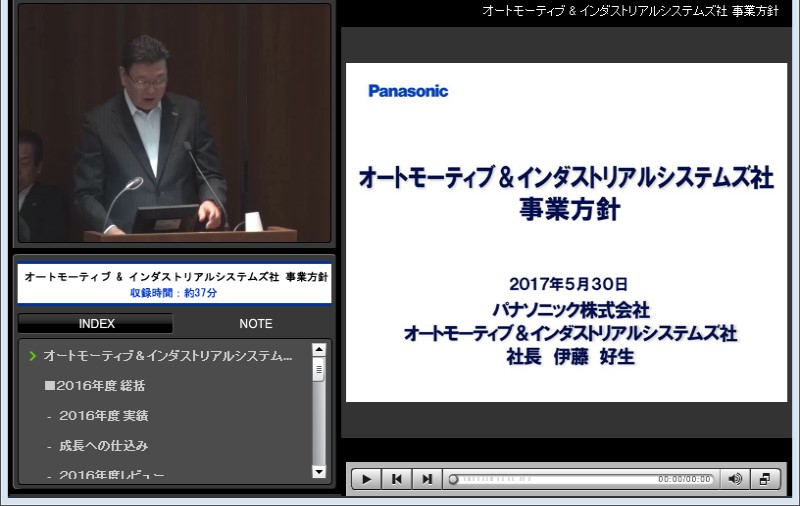Click the green chevron beside the first index item
The image size is (800, 506).
point(33,356)
